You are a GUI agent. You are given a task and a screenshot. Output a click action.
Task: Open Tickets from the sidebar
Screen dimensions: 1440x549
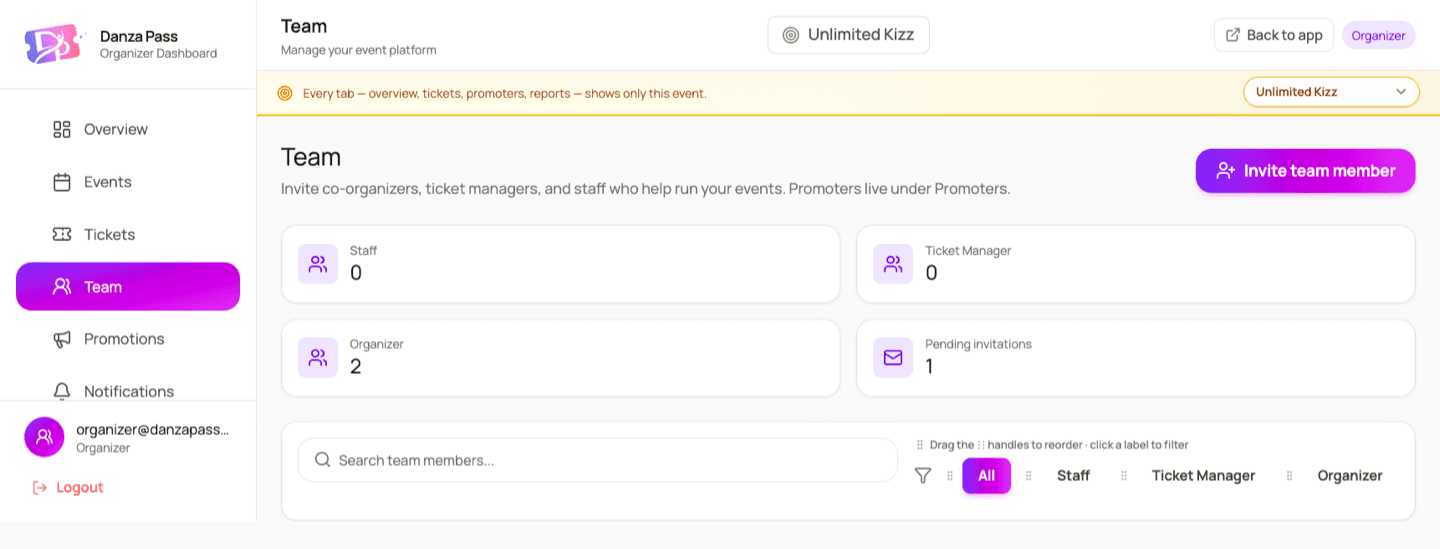click(128, 234)
